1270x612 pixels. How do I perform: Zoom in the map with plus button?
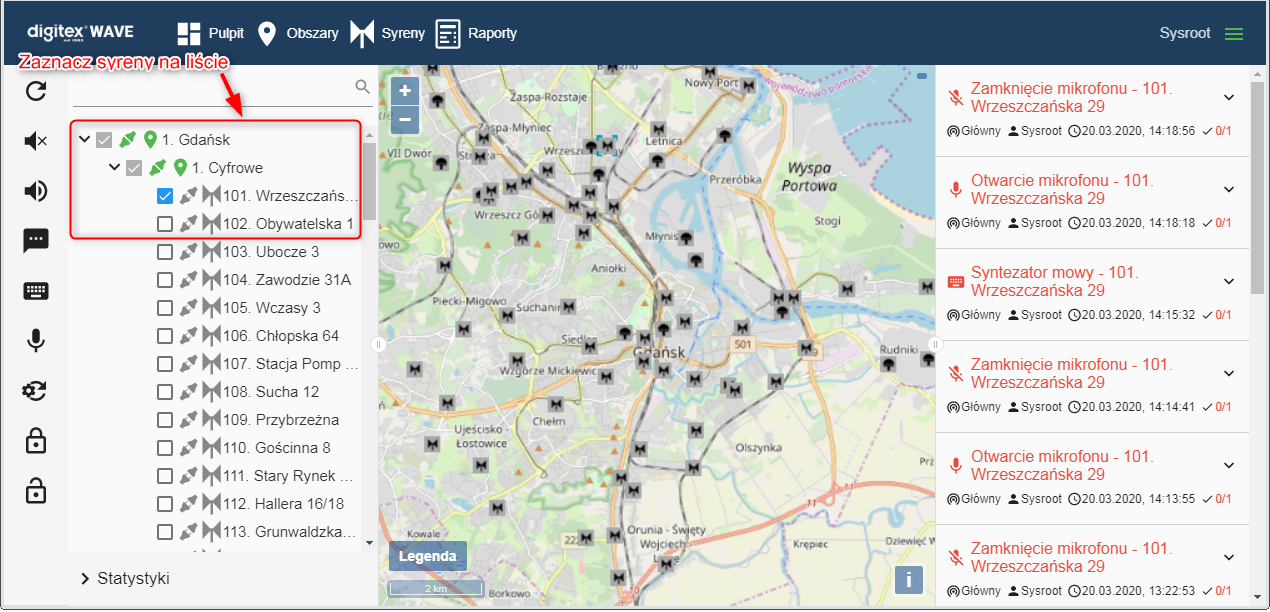pos(405,91)
